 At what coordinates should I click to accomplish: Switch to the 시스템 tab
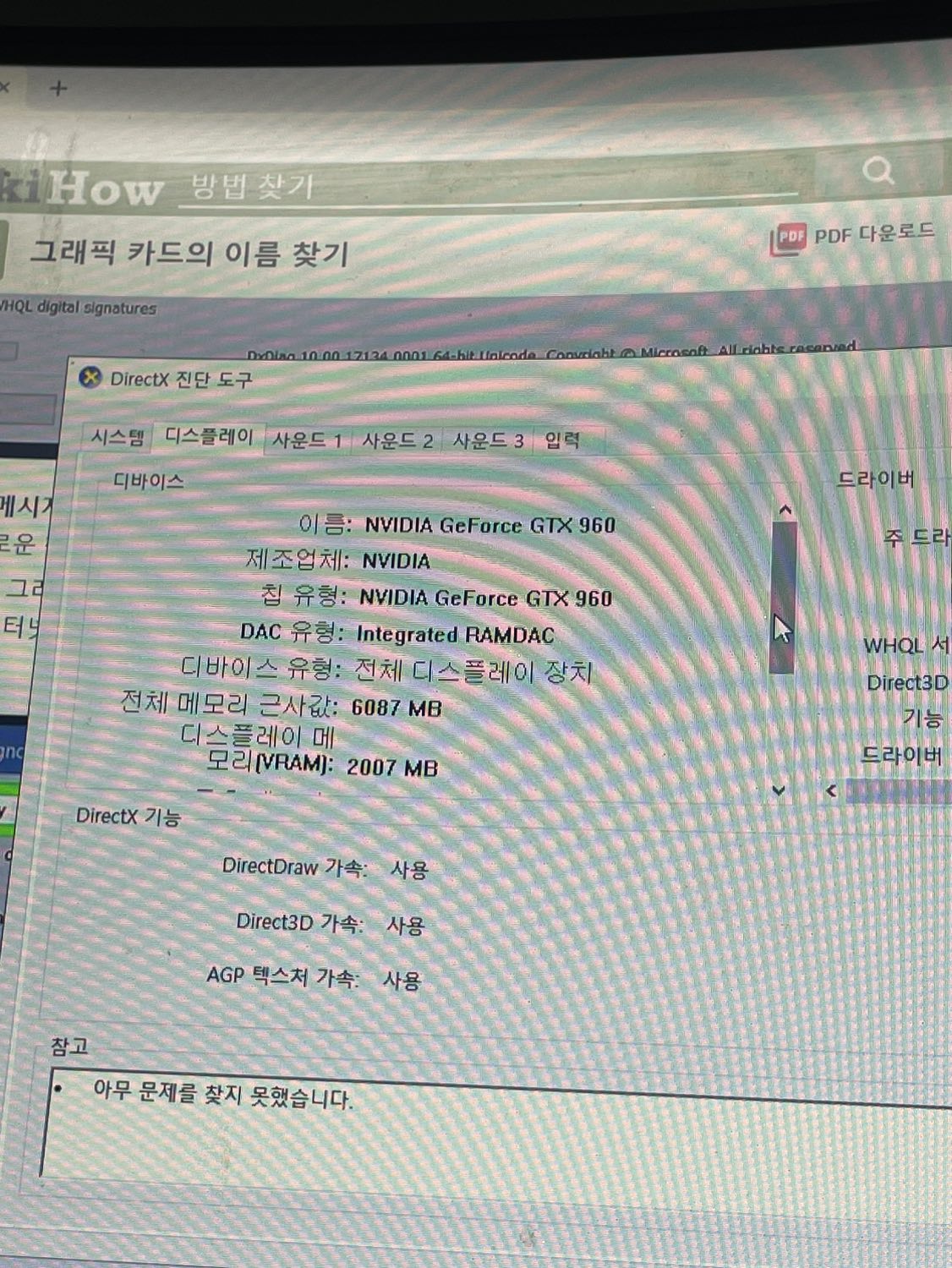click(118, 438)
